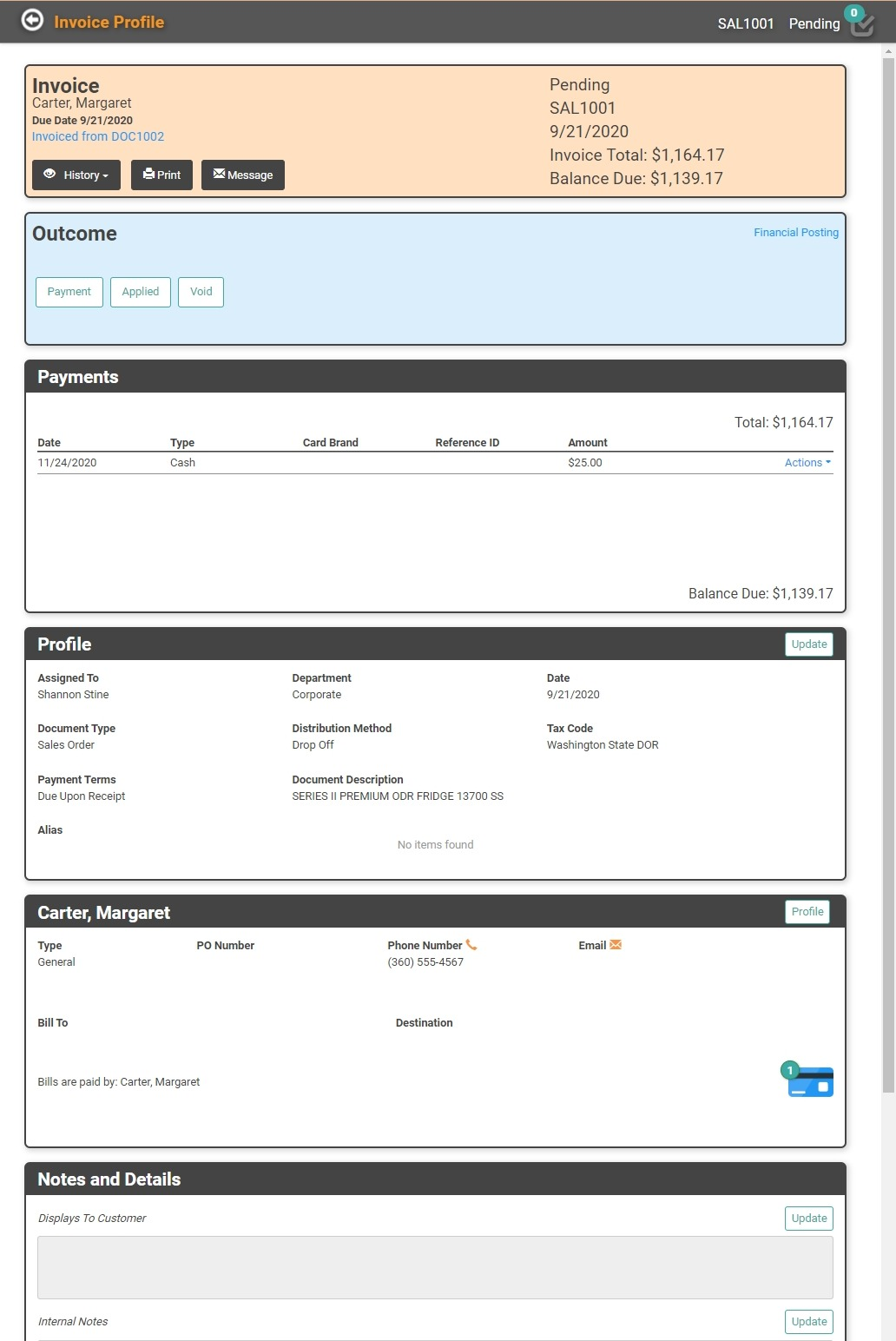
Task: Click the SAL1001 text in header
Action: click(x=746, y=23)
